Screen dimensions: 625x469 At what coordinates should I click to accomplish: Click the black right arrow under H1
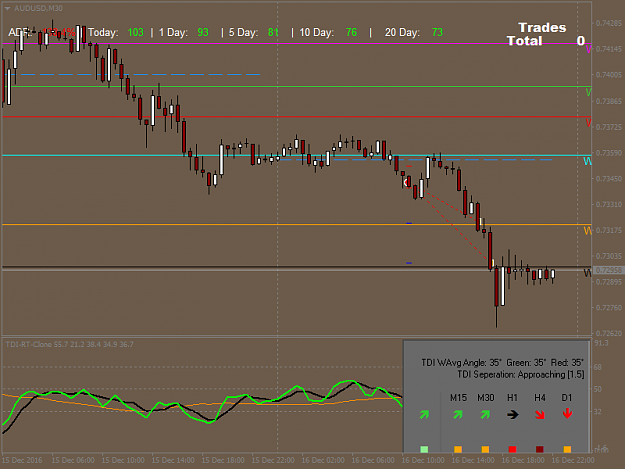tap(513, 415)
